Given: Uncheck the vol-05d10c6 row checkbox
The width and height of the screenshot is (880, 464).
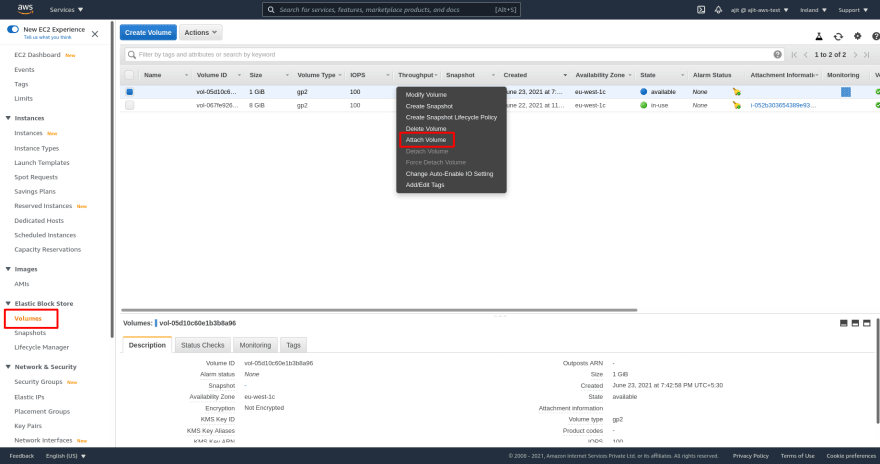Looking at the screenshot, I should click(x=130, y=91).
